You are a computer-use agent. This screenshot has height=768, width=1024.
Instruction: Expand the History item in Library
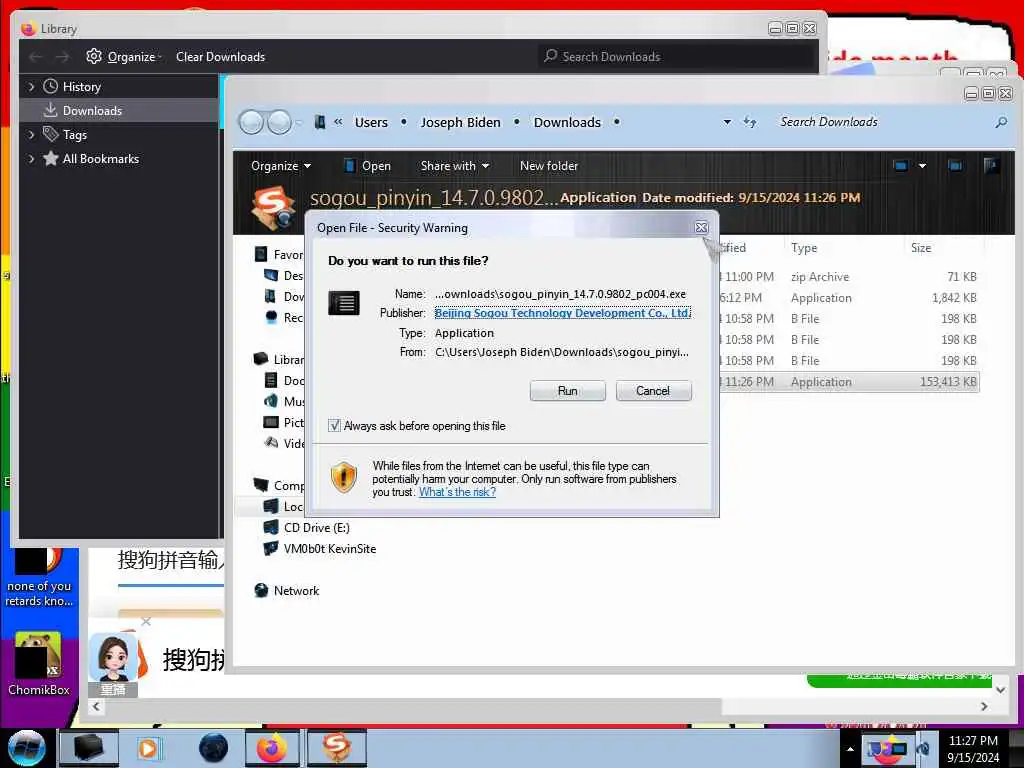point(31,86)
